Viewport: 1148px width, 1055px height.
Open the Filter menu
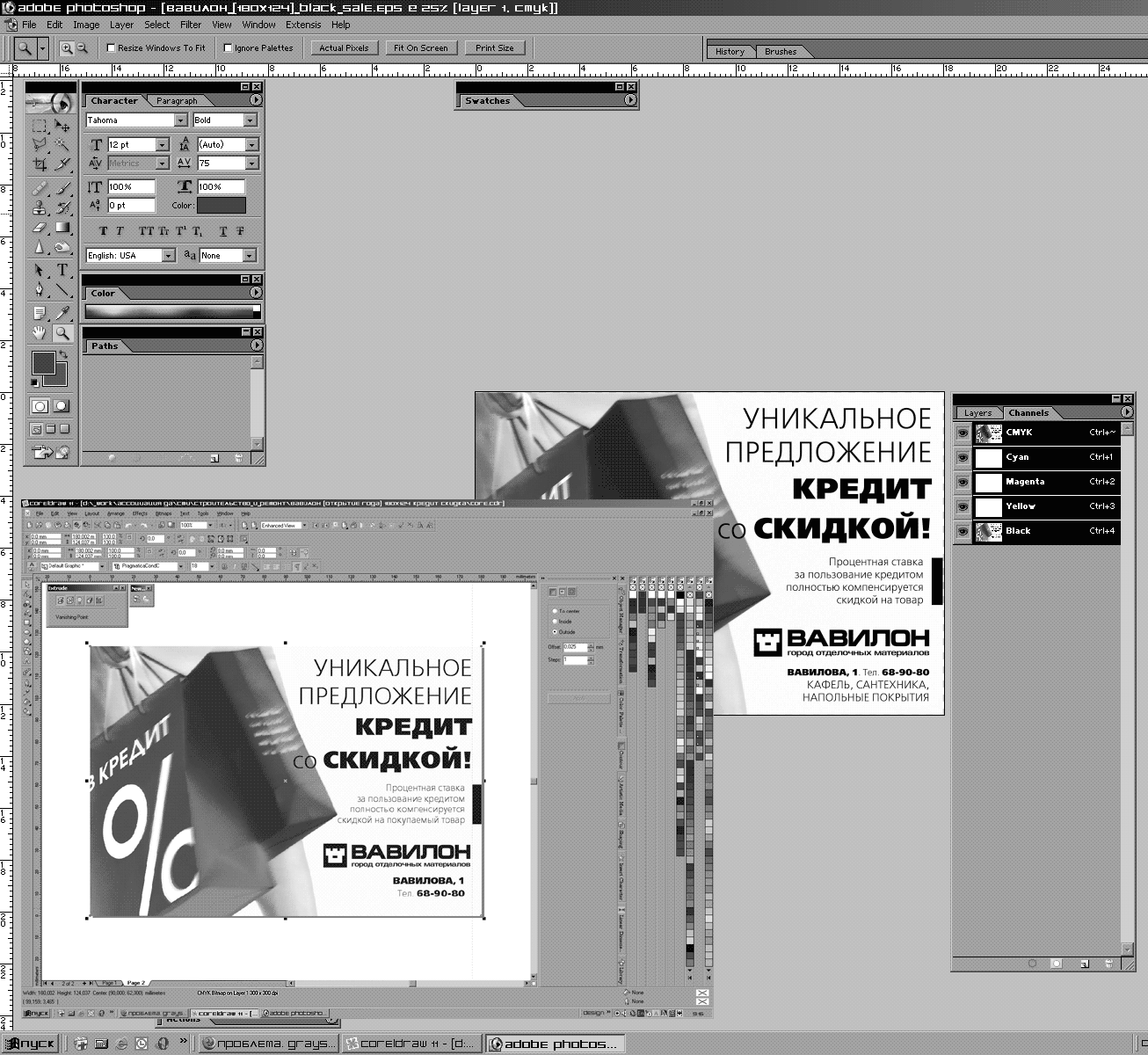tap(191, 25)
